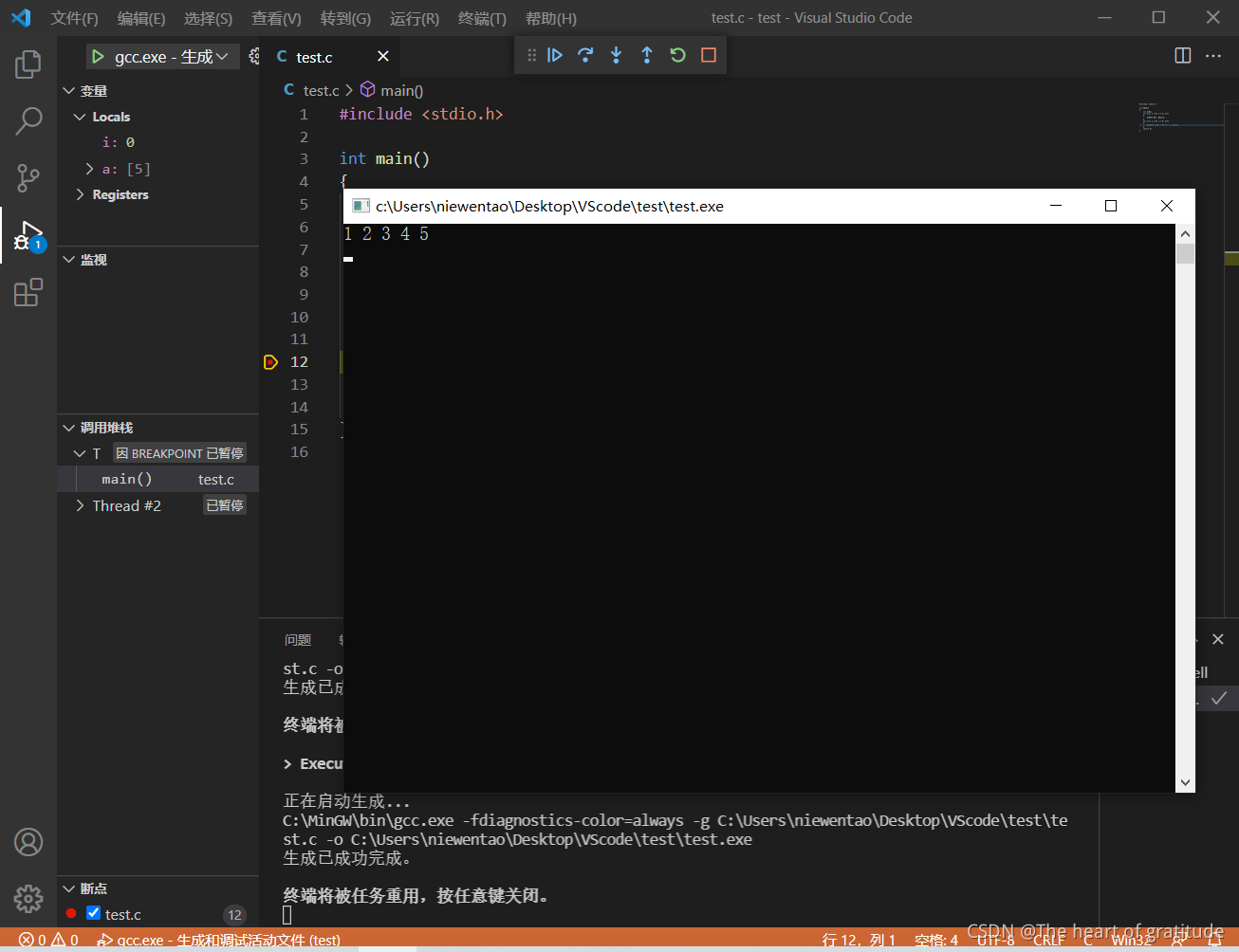Open the 文件(F) menu
Image resolution: width=1239 pixels, height=952 pixels.
click(x=74, y=18)
